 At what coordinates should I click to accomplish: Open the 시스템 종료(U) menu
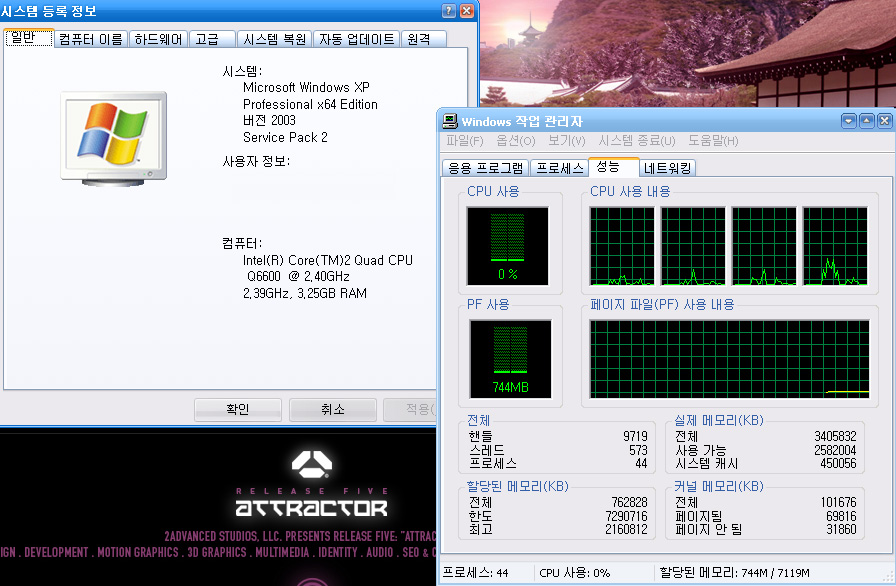tap(637, 141)
